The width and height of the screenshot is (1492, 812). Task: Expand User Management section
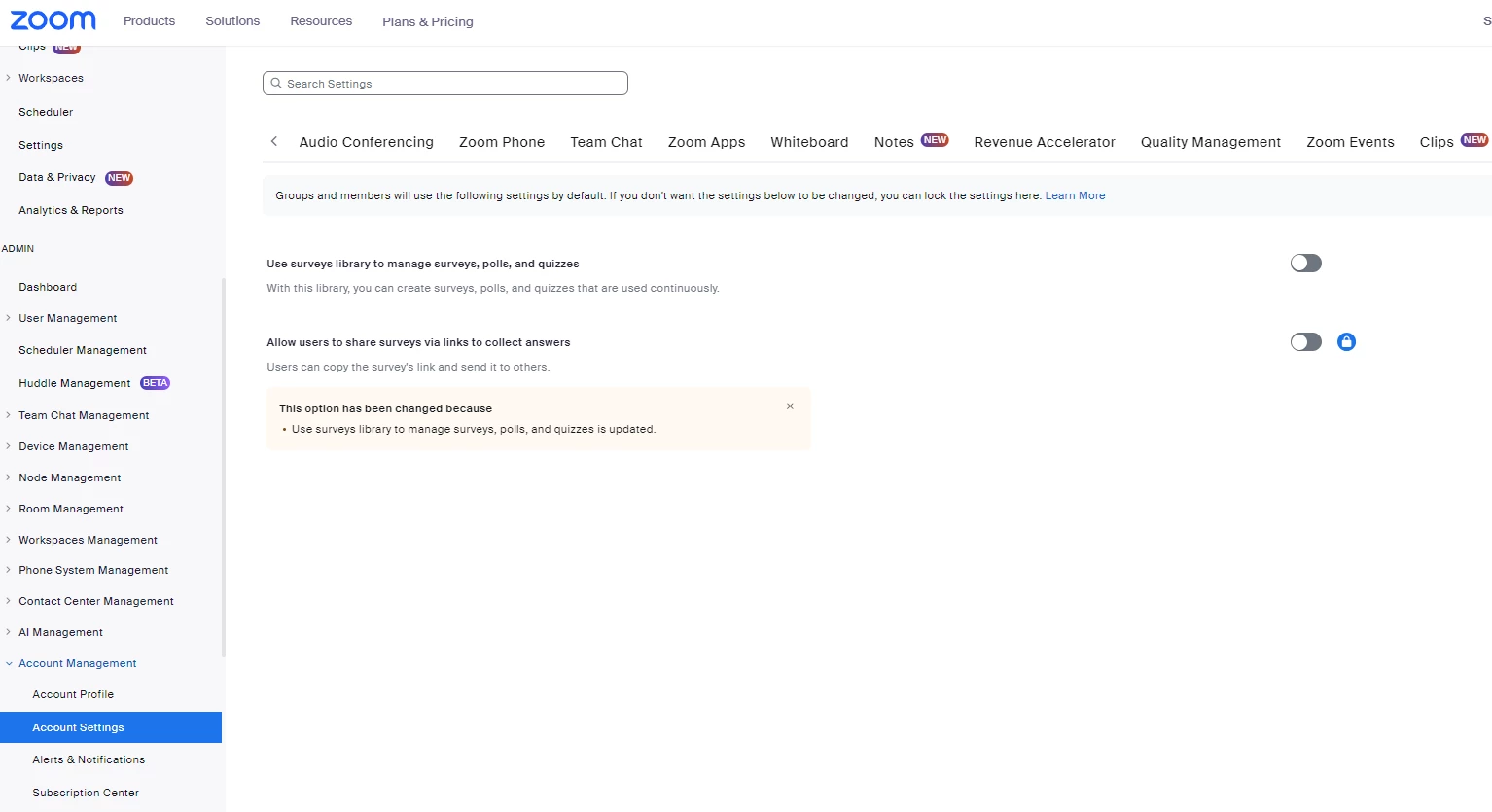point(9,318)
